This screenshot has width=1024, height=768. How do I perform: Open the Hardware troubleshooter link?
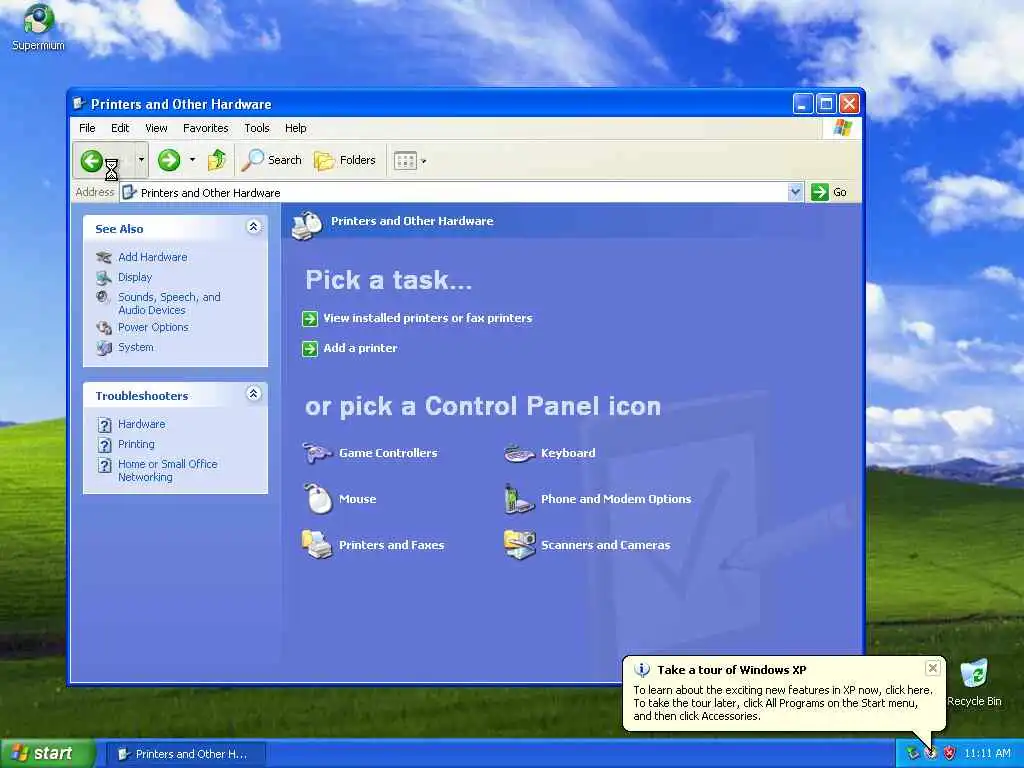142,424
